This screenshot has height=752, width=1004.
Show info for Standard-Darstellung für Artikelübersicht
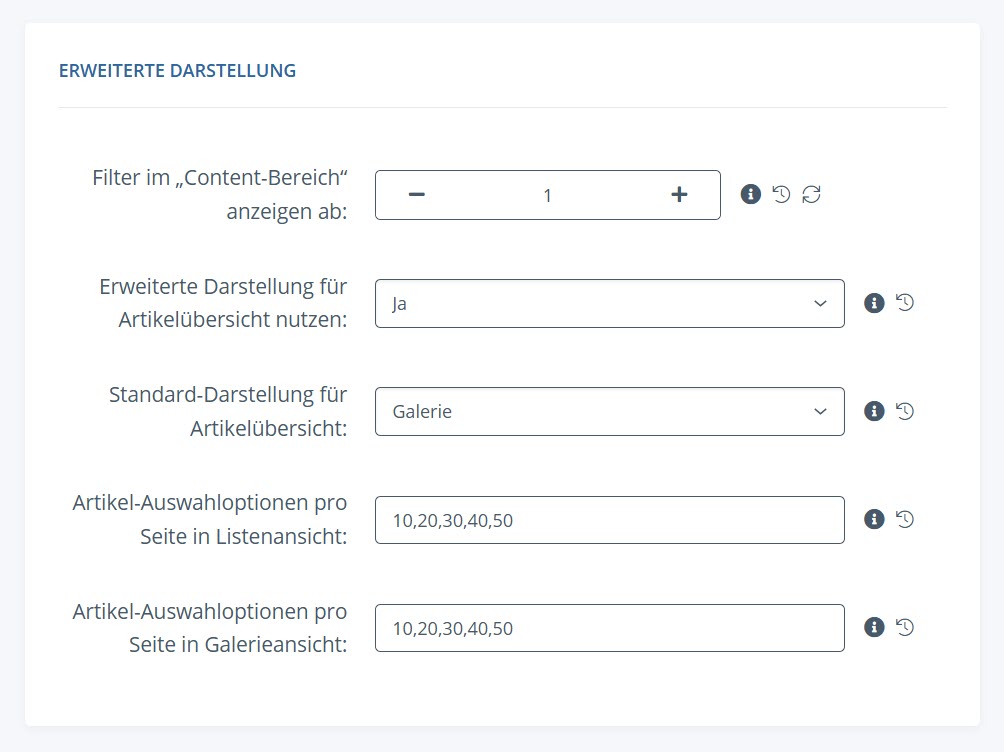[x=874, y=411]
